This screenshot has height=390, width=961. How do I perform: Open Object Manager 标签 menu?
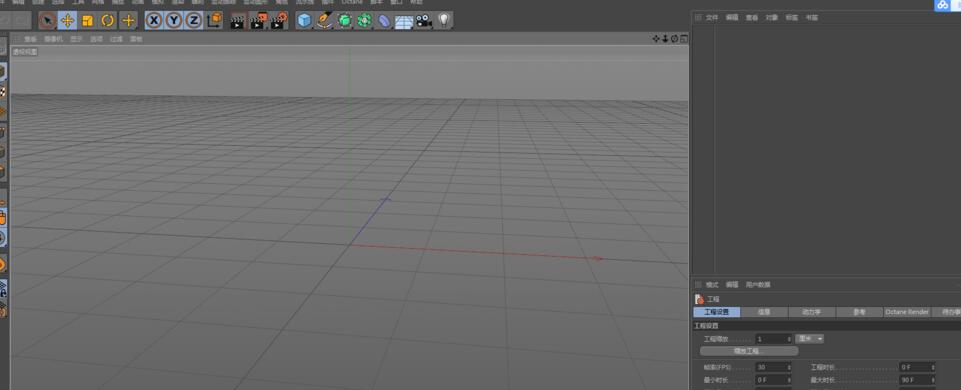pos(791,18)
